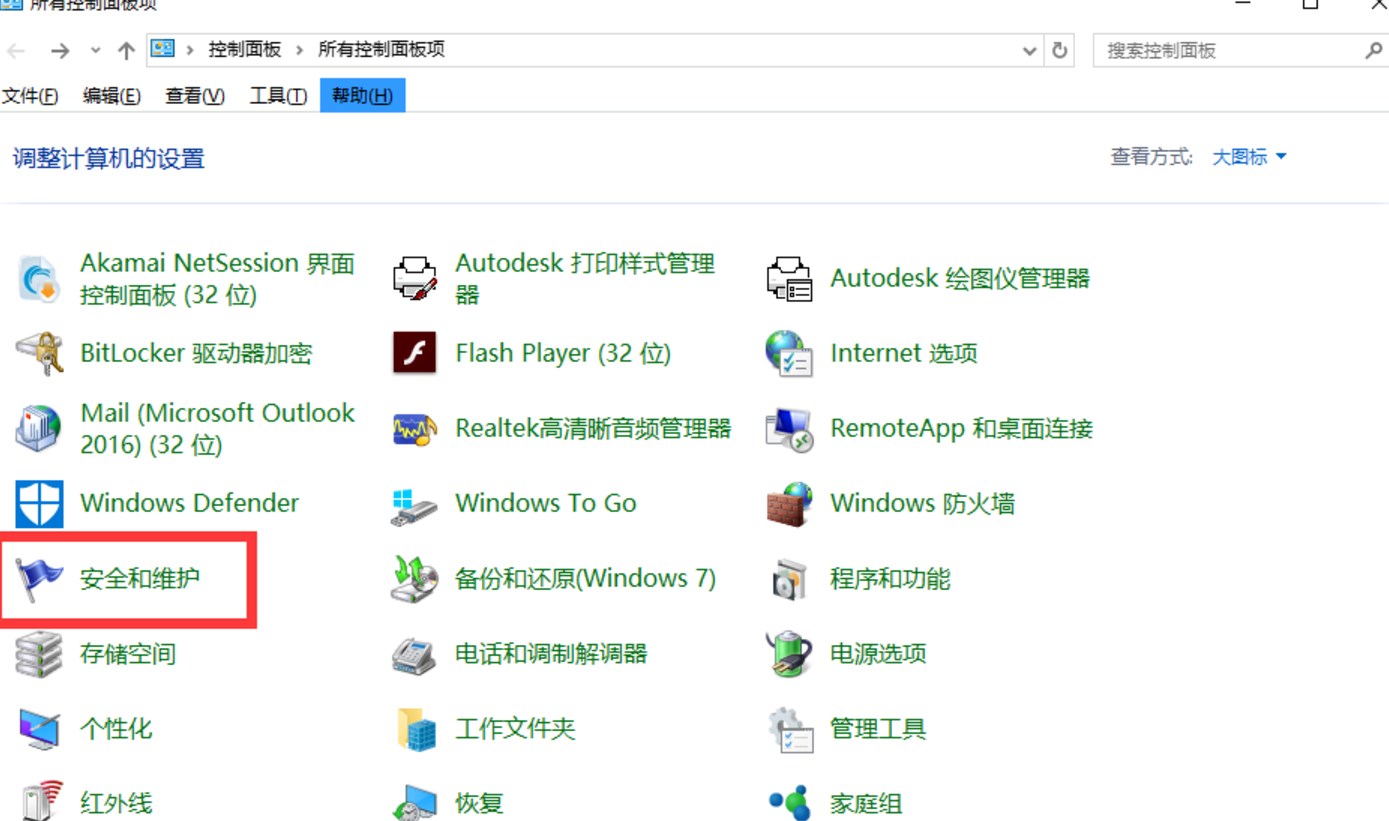Open the Akamai NetSession control panel icon
Viewport: 1389px width, 821px height.
pos(40,279)
